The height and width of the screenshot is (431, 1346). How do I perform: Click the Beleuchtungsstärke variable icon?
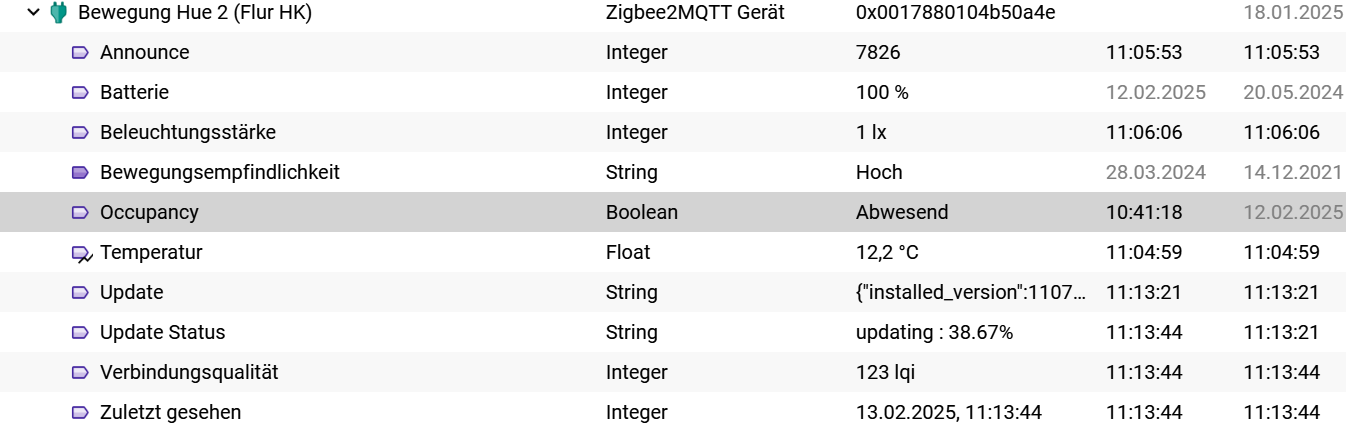click(x=81, y=133)
